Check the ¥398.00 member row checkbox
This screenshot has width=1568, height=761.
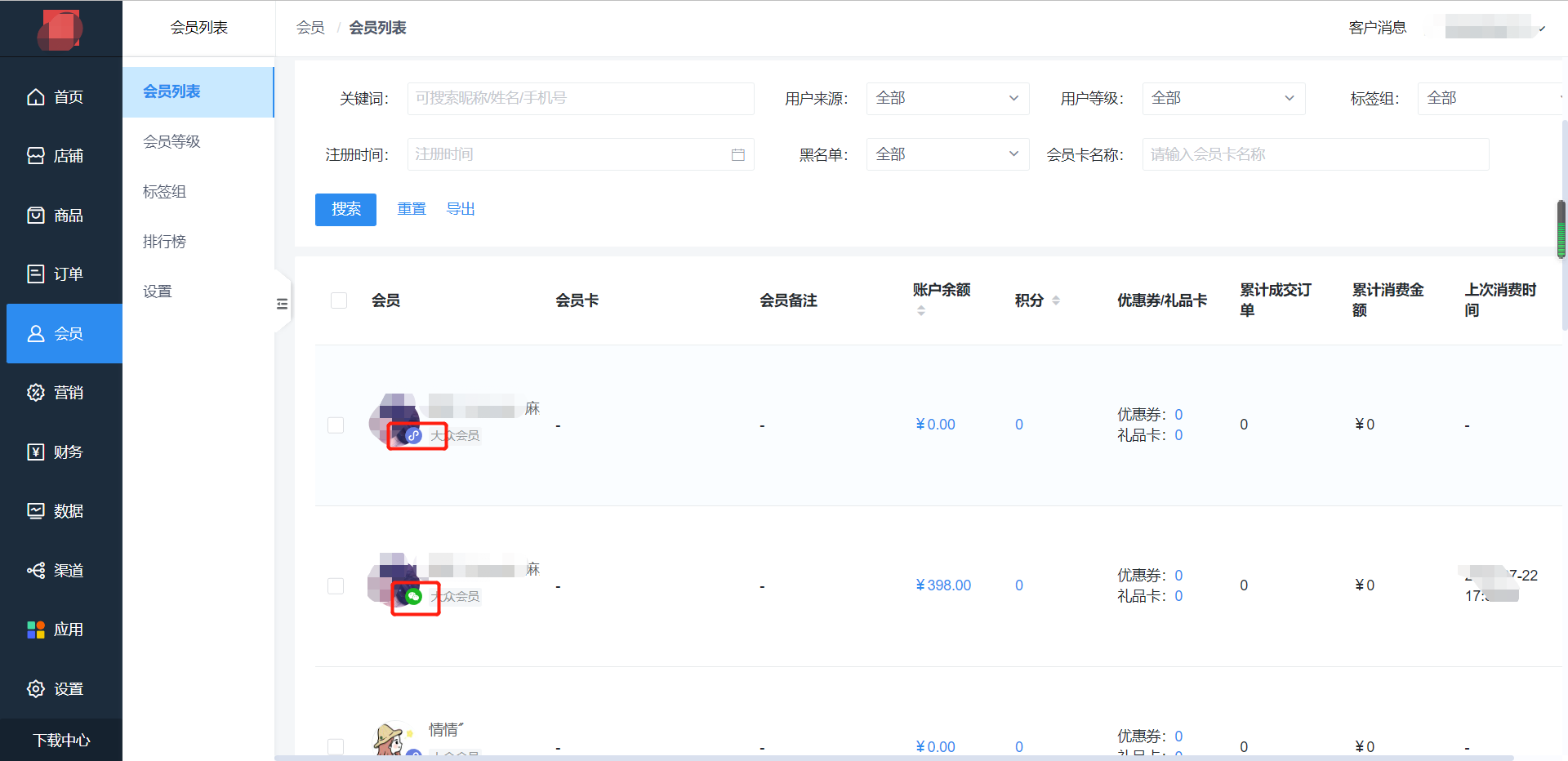[x=336, y=586]
